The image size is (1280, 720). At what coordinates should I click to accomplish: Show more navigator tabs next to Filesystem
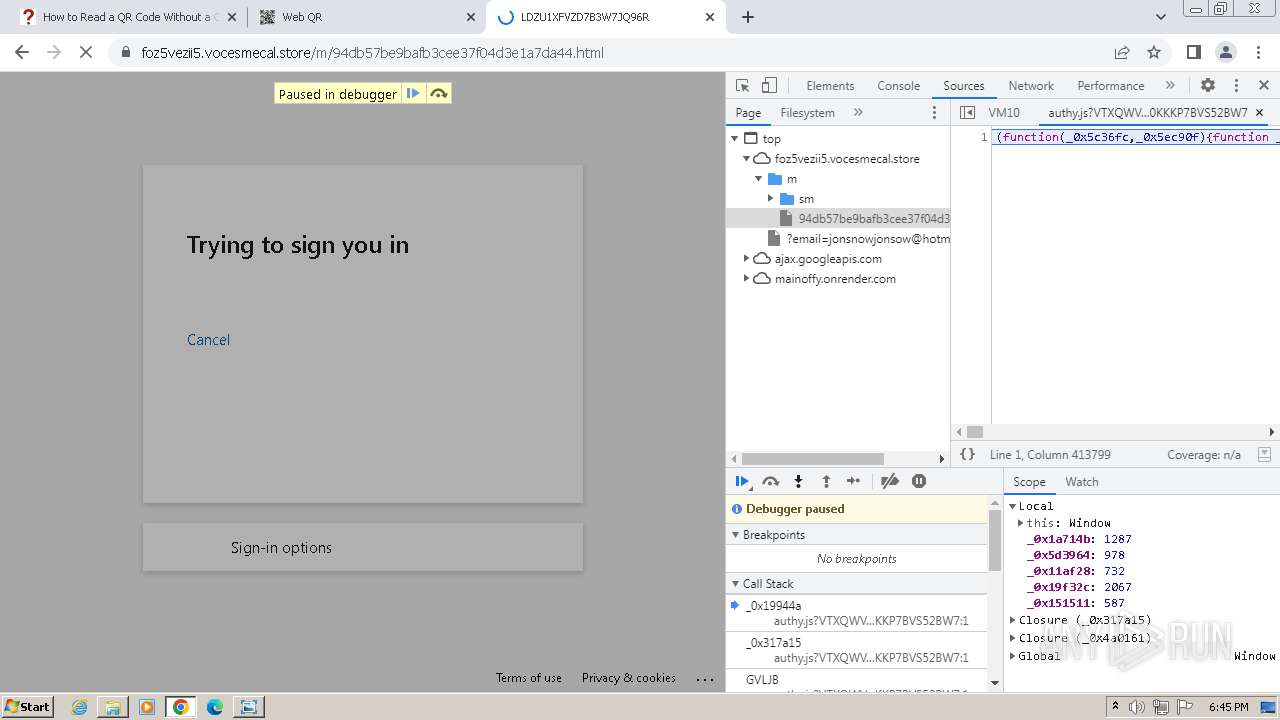point(858,113)
